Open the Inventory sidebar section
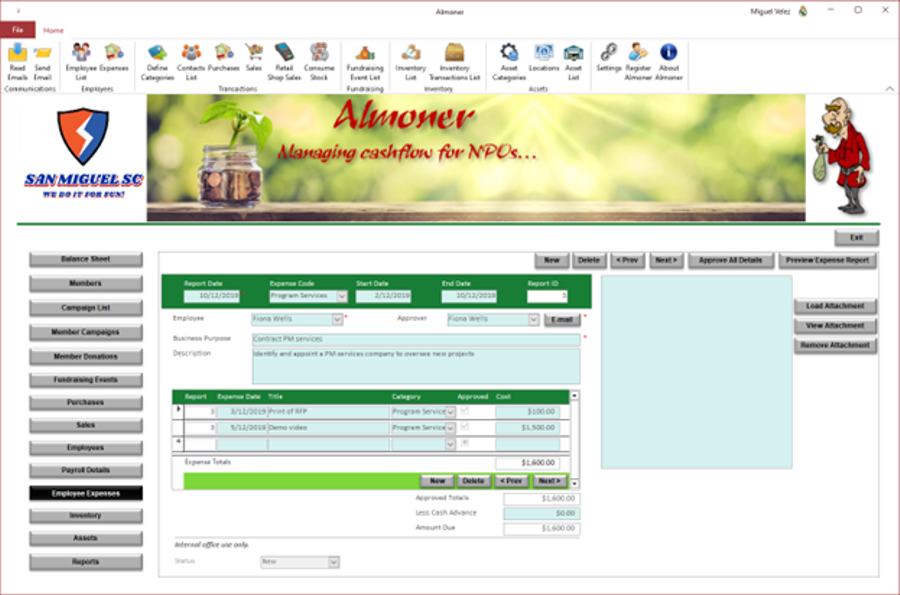Image resolution: width=900 pixels, height=595 pixels. (86, 516)
